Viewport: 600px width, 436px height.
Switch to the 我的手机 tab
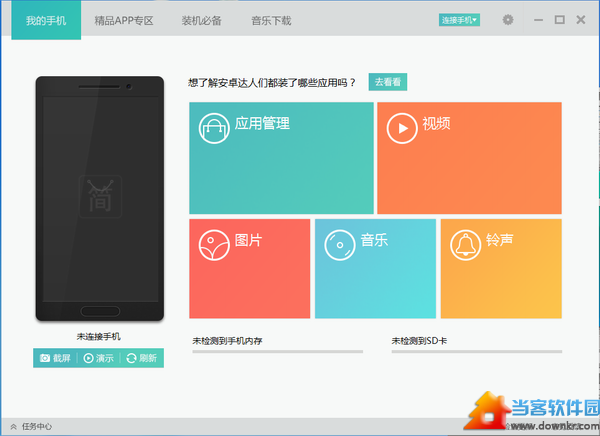46,20
